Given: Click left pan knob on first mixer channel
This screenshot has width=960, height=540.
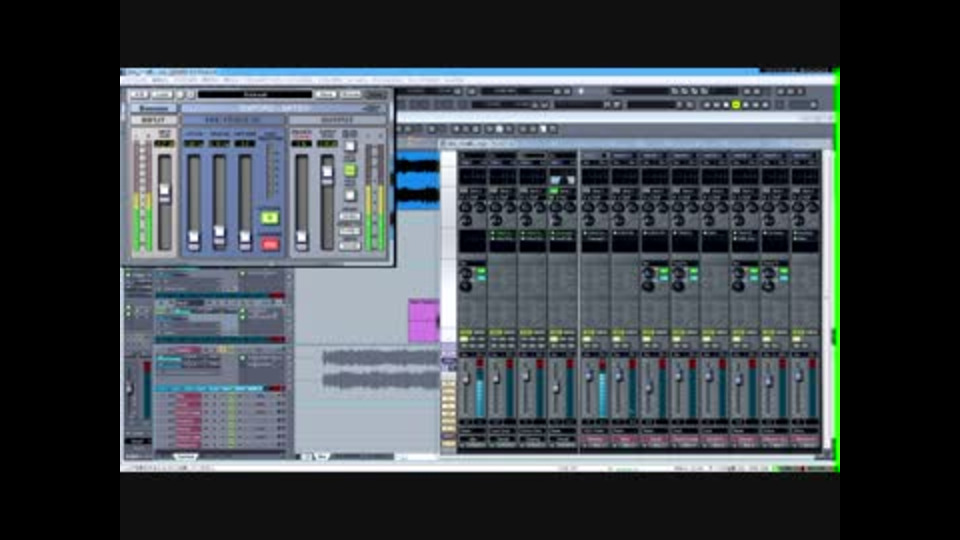Looking at the screenshot, I should [x=465, y=208].
